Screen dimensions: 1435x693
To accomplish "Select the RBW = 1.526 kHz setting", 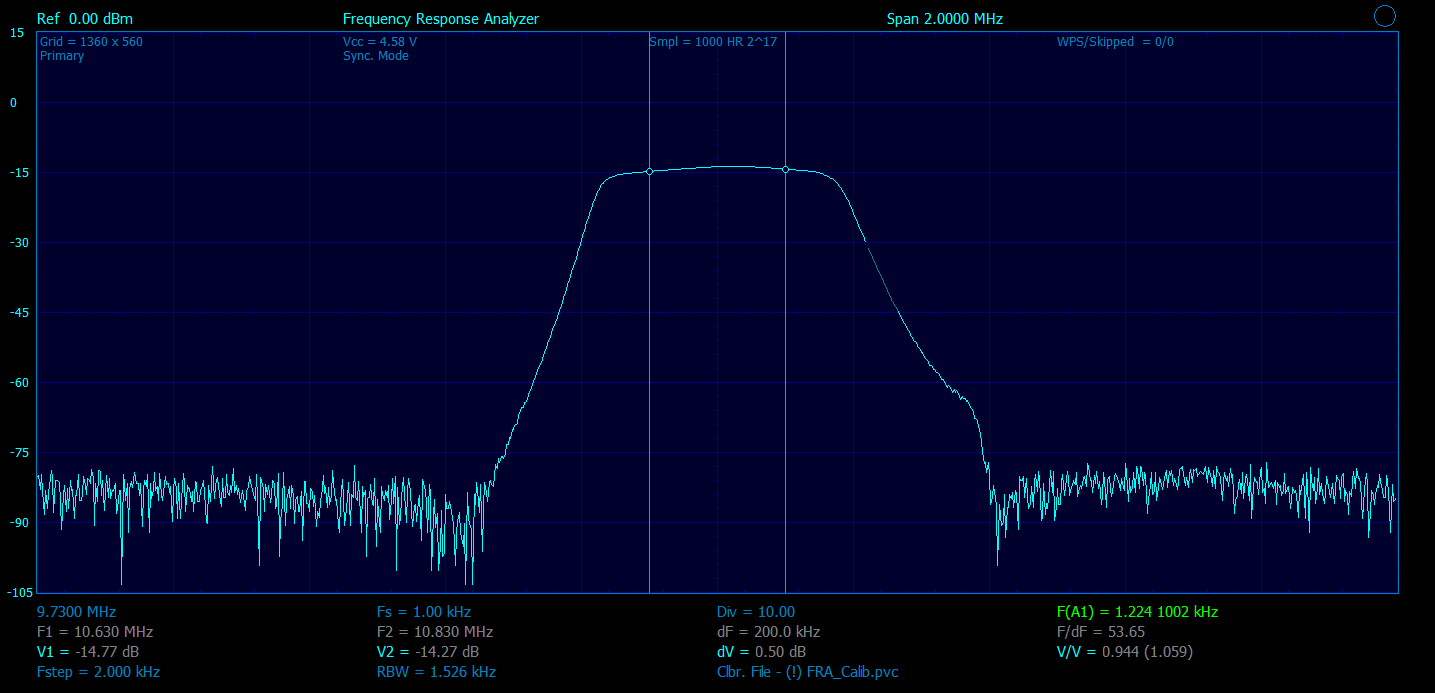I will coord(436,672).
